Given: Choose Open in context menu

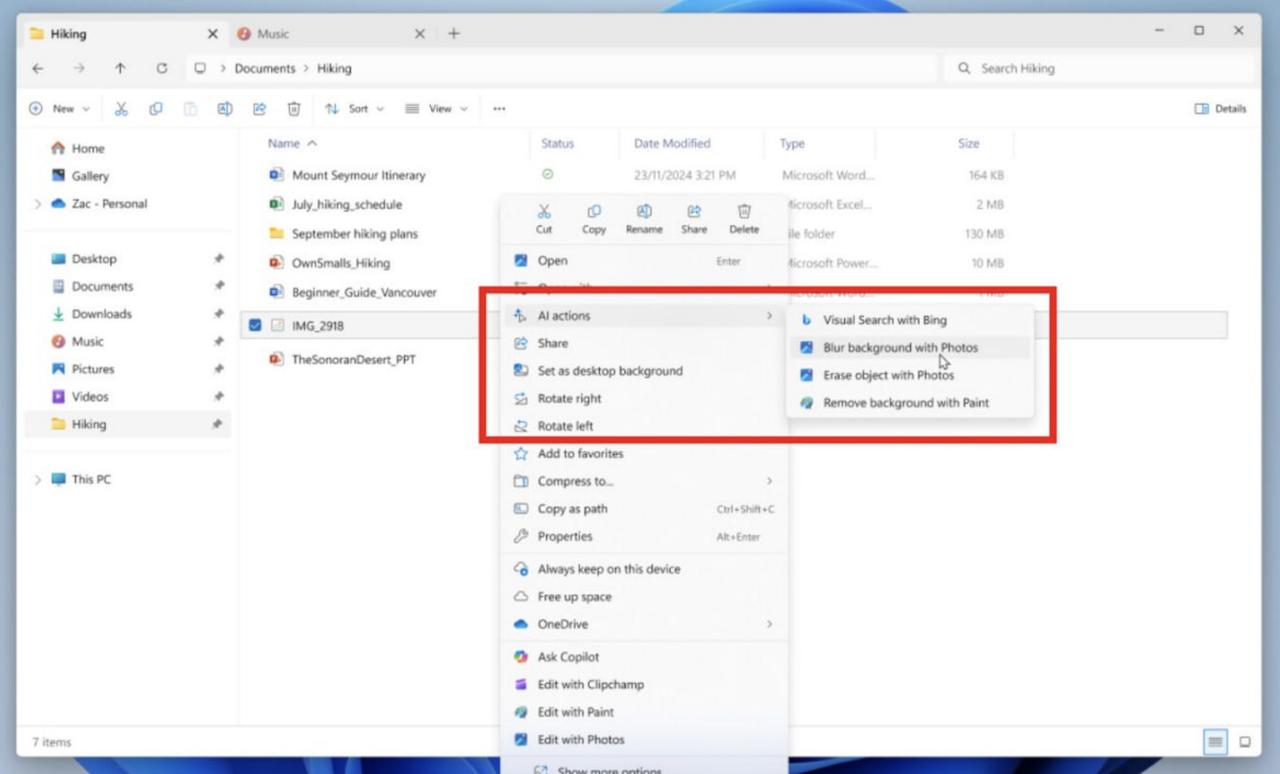Looking at the screenshot, I should [x=644, y=261].
